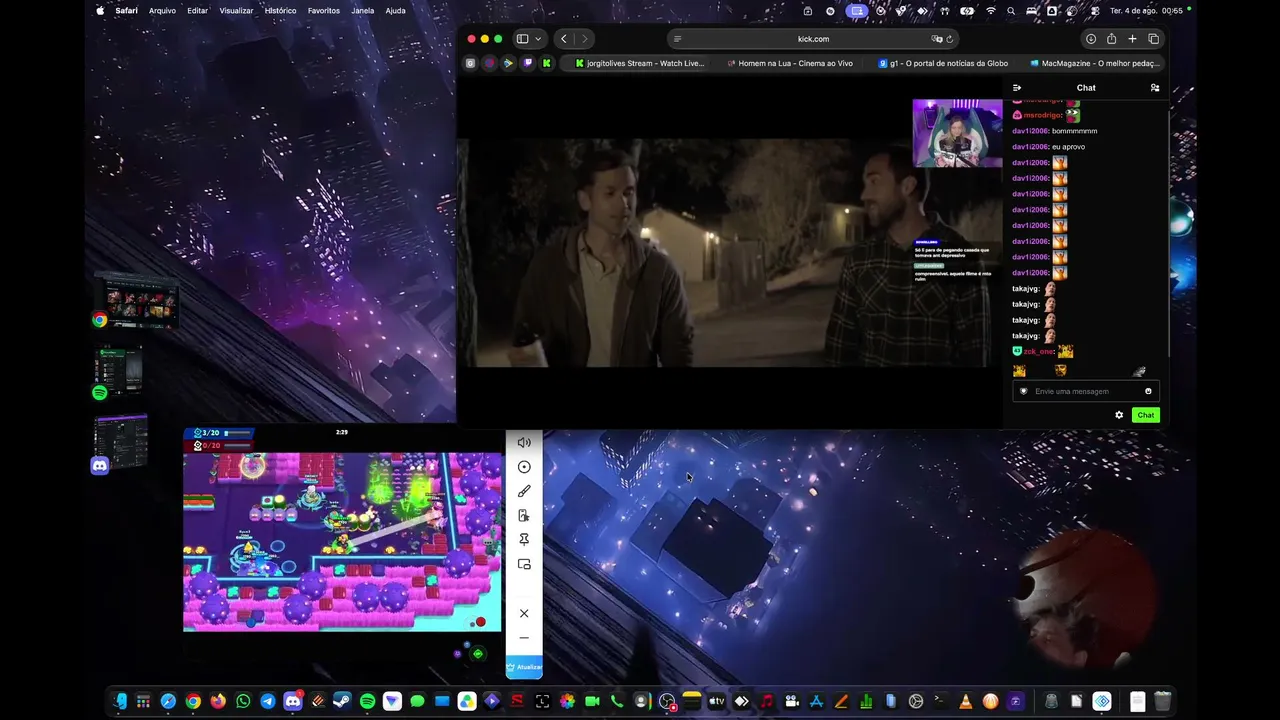Open Wi-Fi status in menu bar
The height and width of the screenshot is (720, 1280).
(991, 10)
